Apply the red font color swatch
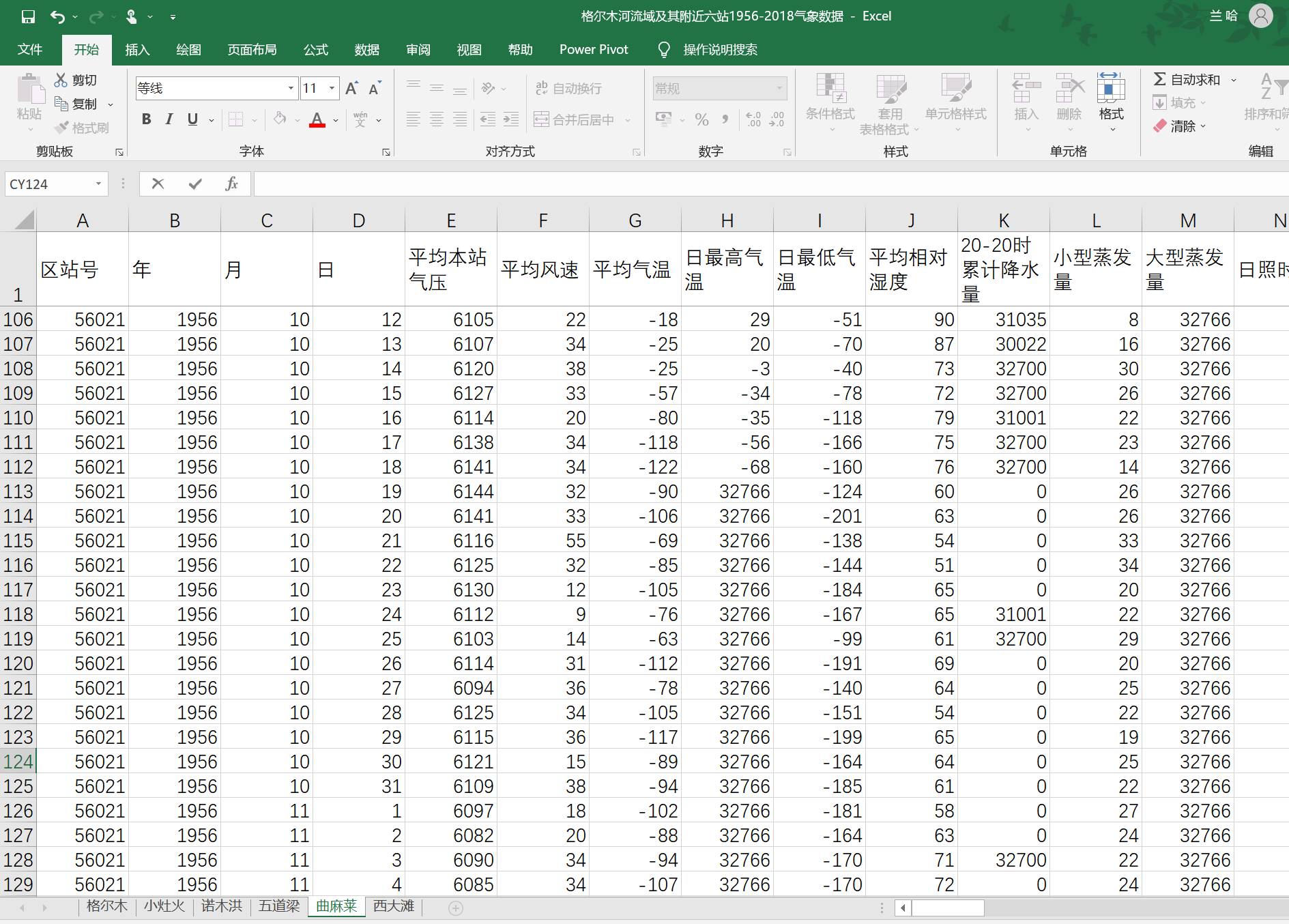The height and width of the screenshot is (924, 1289). [317, 120]
